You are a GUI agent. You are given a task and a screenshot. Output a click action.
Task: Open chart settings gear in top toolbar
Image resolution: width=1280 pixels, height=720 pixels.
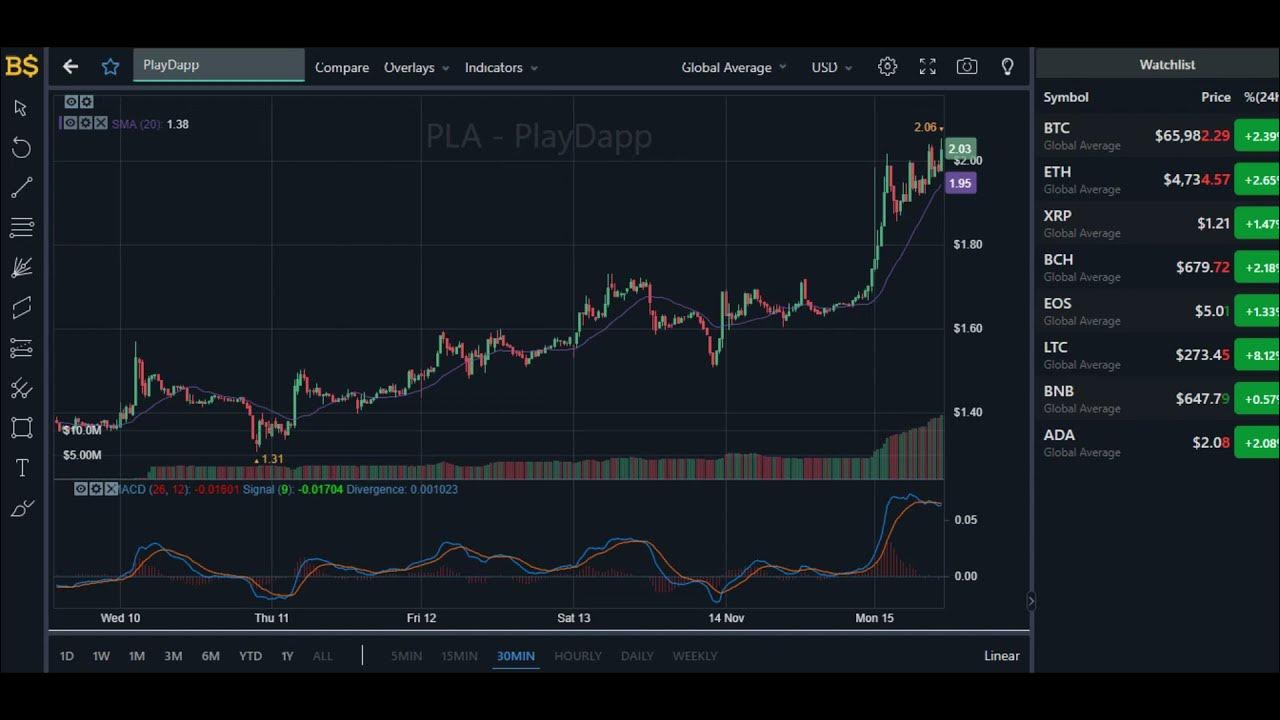[887, 67]
